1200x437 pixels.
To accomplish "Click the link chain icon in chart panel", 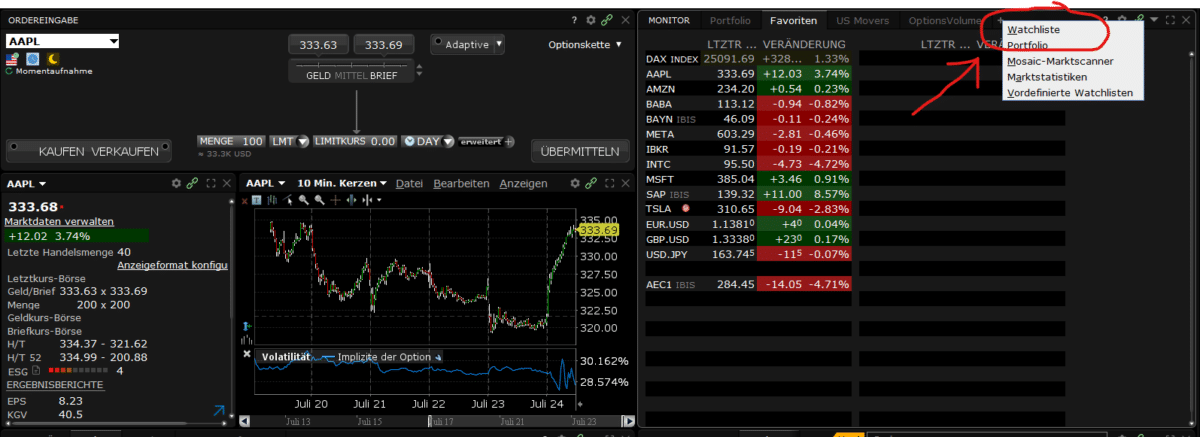I will 591,184.
